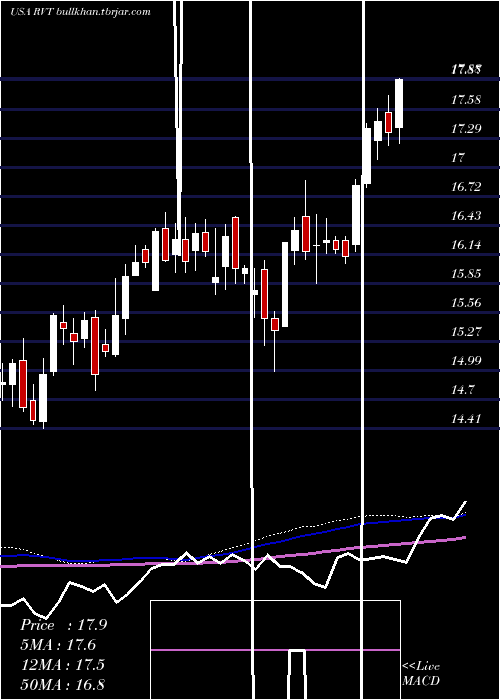Click the 'USA RVT bullkhan.tbrjar.com' chart title

pos(80,12)
